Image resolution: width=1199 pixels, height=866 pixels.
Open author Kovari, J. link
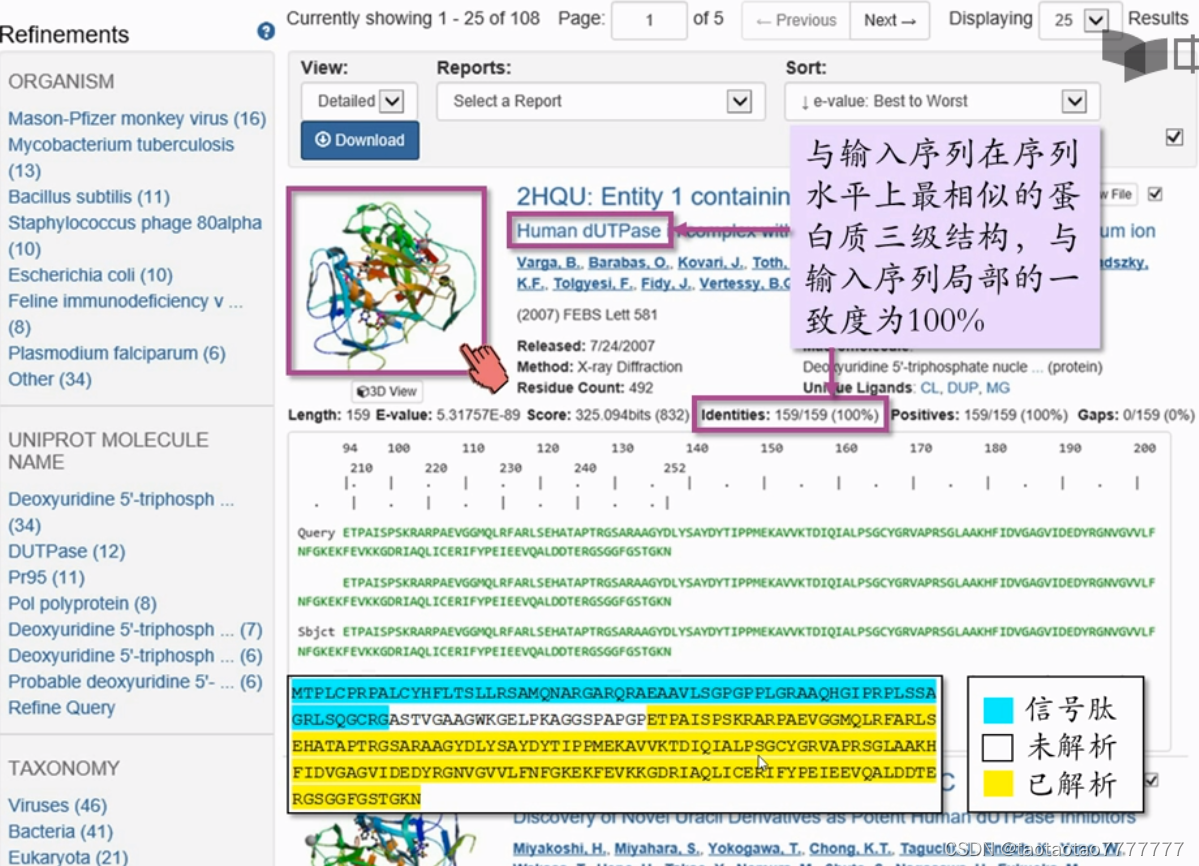pyautogui.click(x=710, y=262)
